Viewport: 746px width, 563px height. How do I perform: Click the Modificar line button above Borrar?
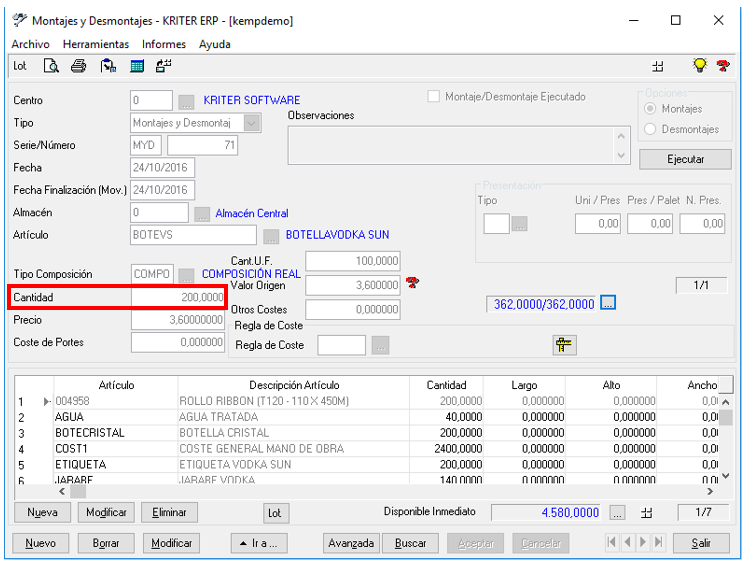106,513
